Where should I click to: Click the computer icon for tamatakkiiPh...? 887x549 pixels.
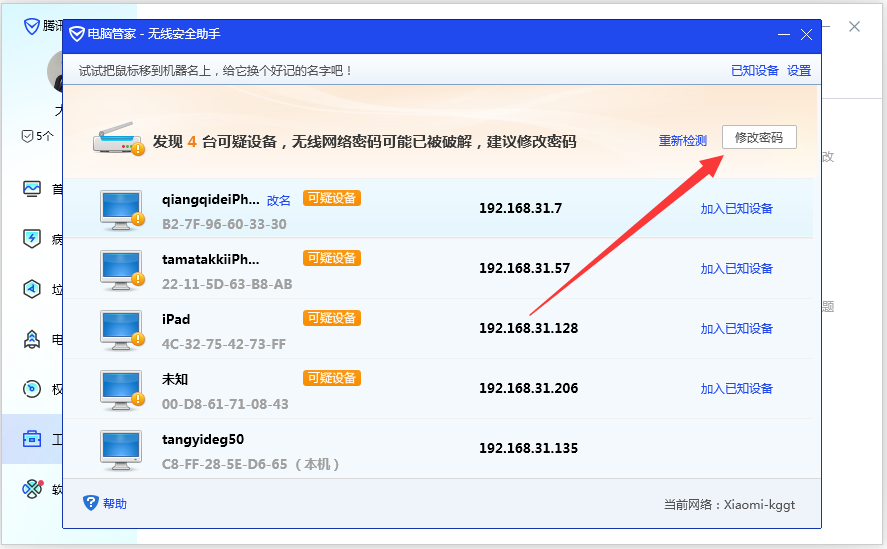(x=122, y=270)
